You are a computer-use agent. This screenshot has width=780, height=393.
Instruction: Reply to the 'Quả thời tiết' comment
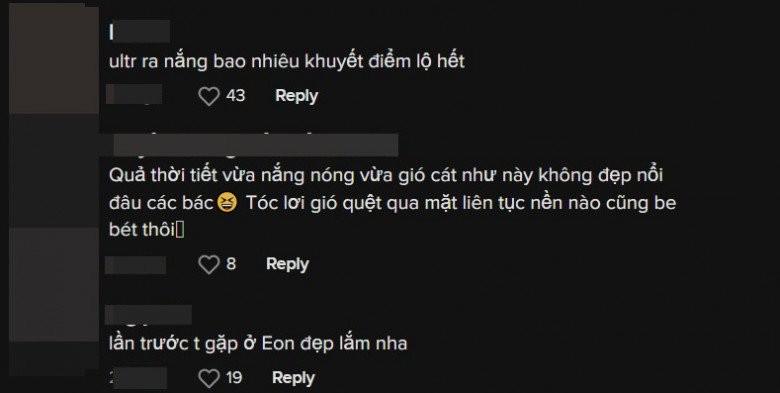coord(287,264)
